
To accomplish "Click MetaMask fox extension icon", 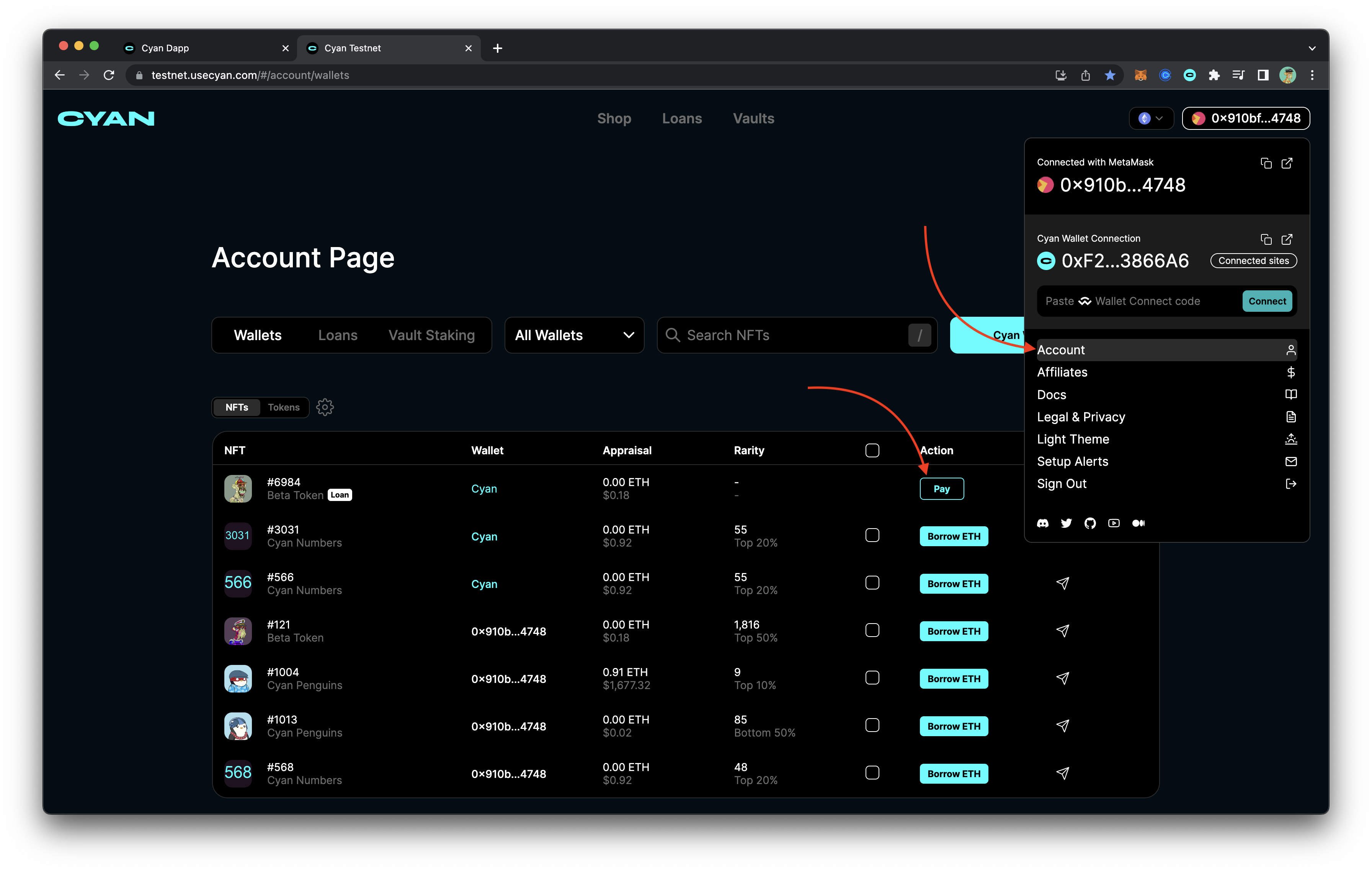I will pos(1140,75).
